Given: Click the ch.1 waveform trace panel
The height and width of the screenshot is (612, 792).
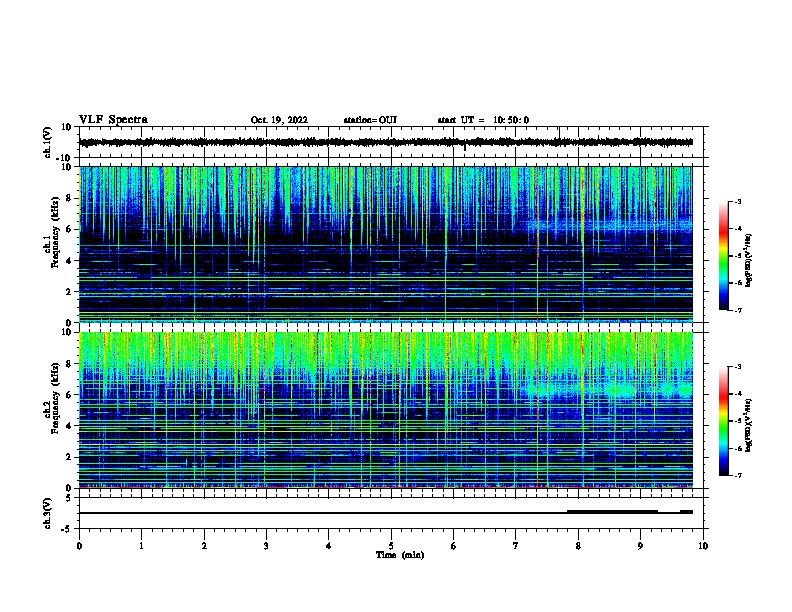Looking at the screenshot, I should pos(391,142).
